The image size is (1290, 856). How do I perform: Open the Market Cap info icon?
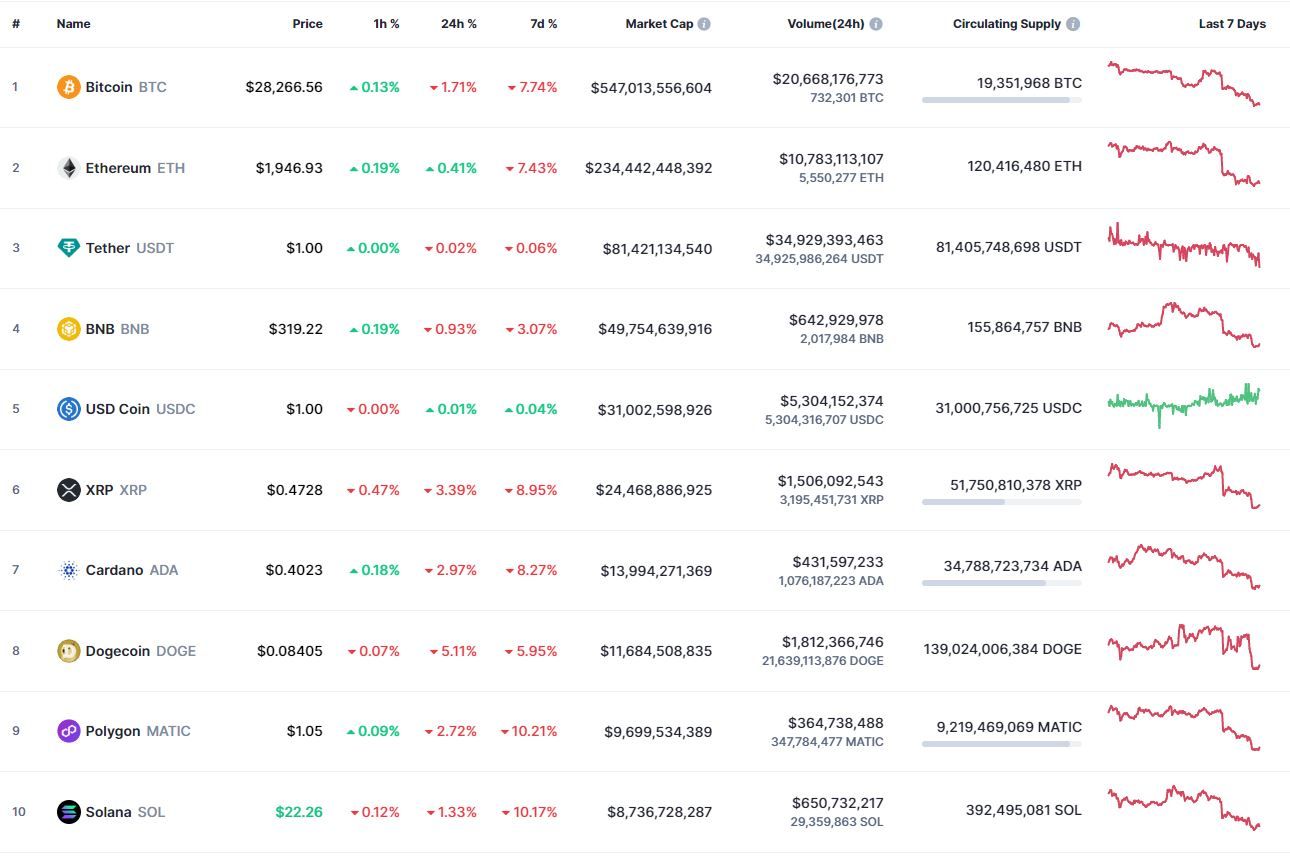tap(704, 24)
